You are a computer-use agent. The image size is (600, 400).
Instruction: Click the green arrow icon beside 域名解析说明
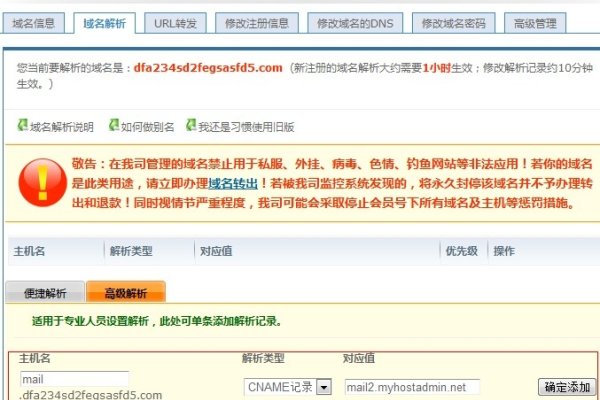coord(23,125)
